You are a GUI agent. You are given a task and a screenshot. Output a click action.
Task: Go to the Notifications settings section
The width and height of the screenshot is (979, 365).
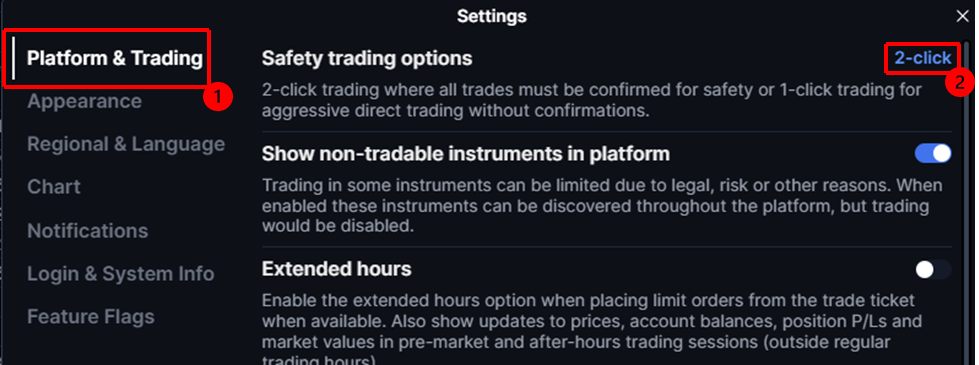coord(87,231)
